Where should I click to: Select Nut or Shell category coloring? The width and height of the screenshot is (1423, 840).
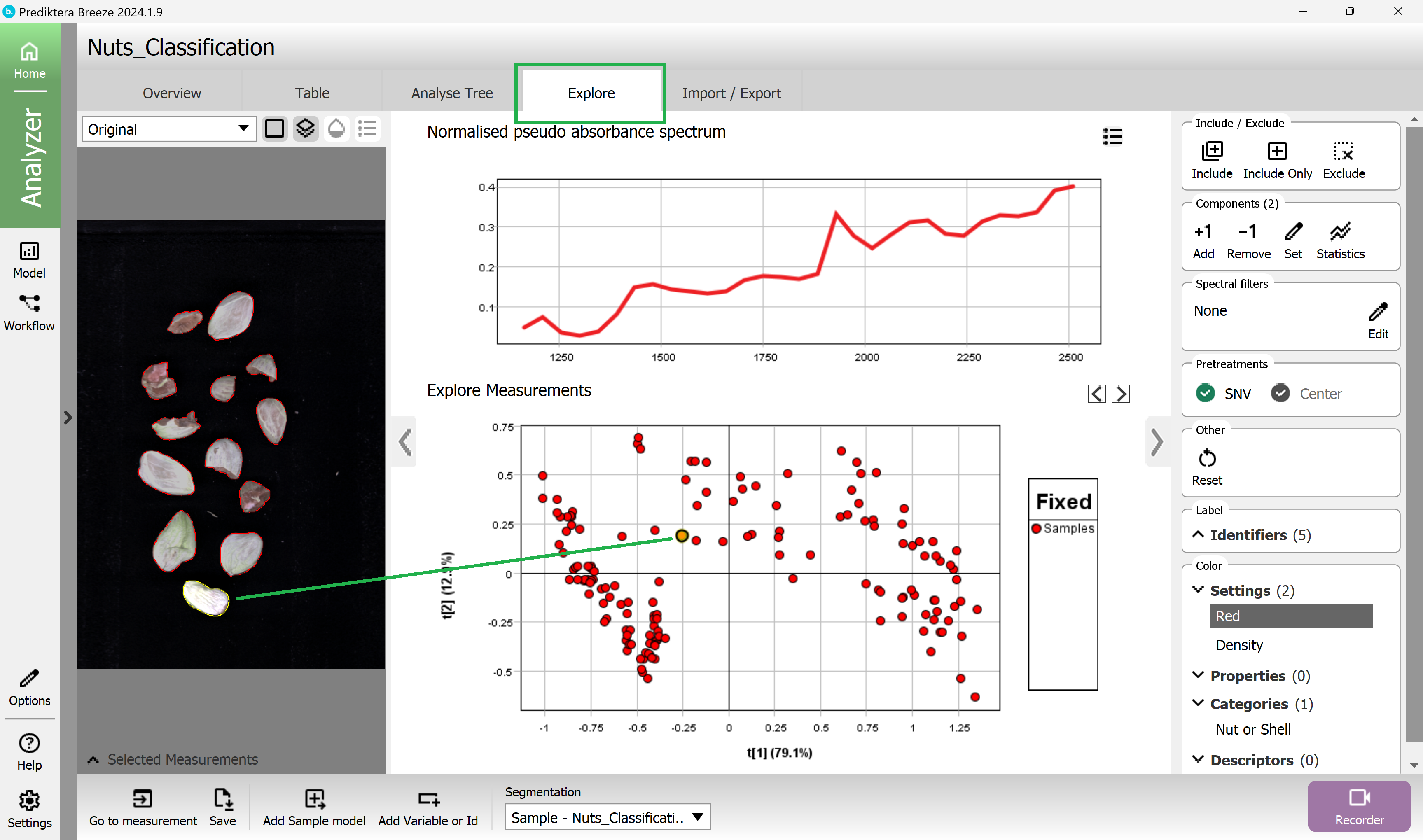coord(1252,729)
